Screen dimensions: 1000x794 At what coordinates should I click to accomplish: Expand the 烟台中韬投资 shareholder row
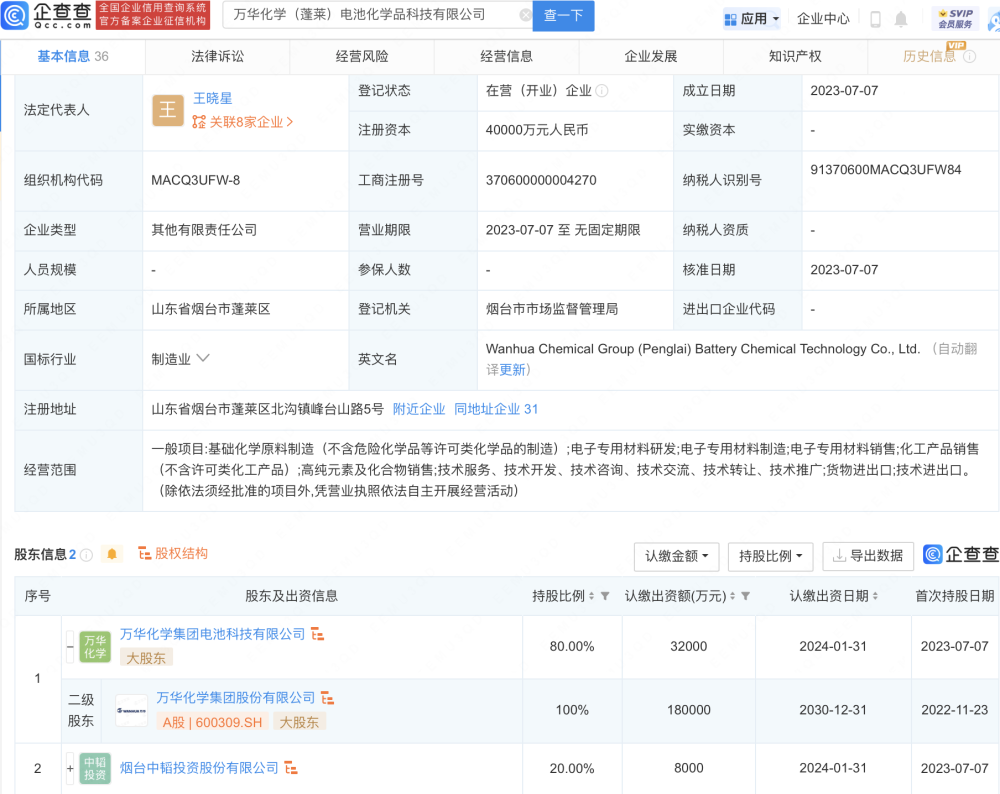pos(69,768)
